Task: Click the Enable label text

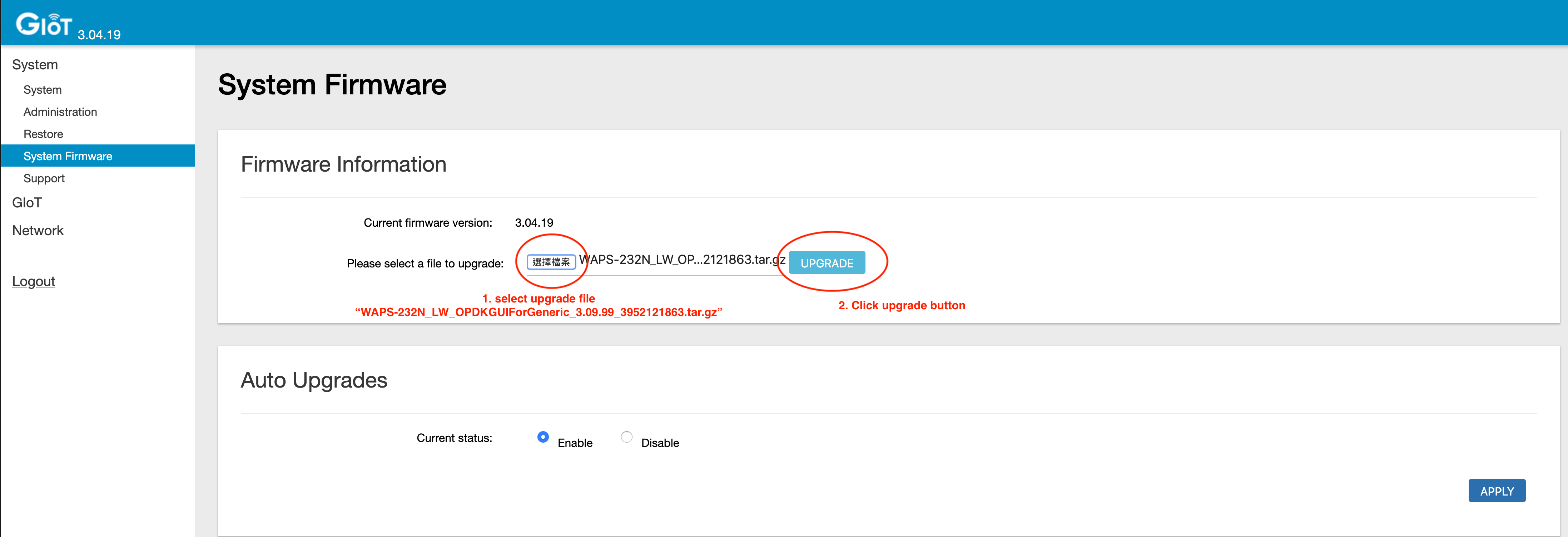Action: click(x=575, y=443)
